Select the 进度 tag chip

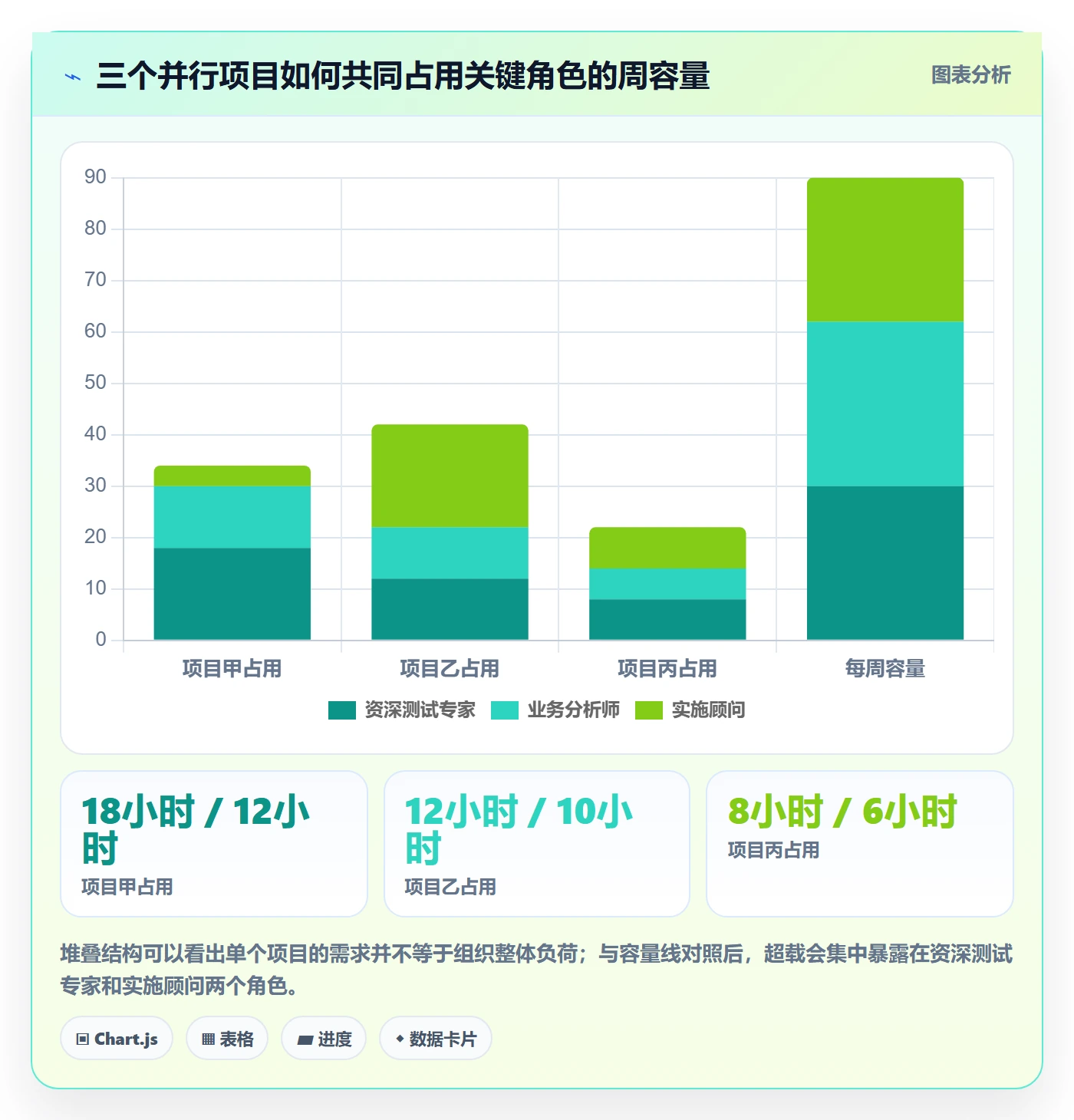click(x=324, y=1039)
